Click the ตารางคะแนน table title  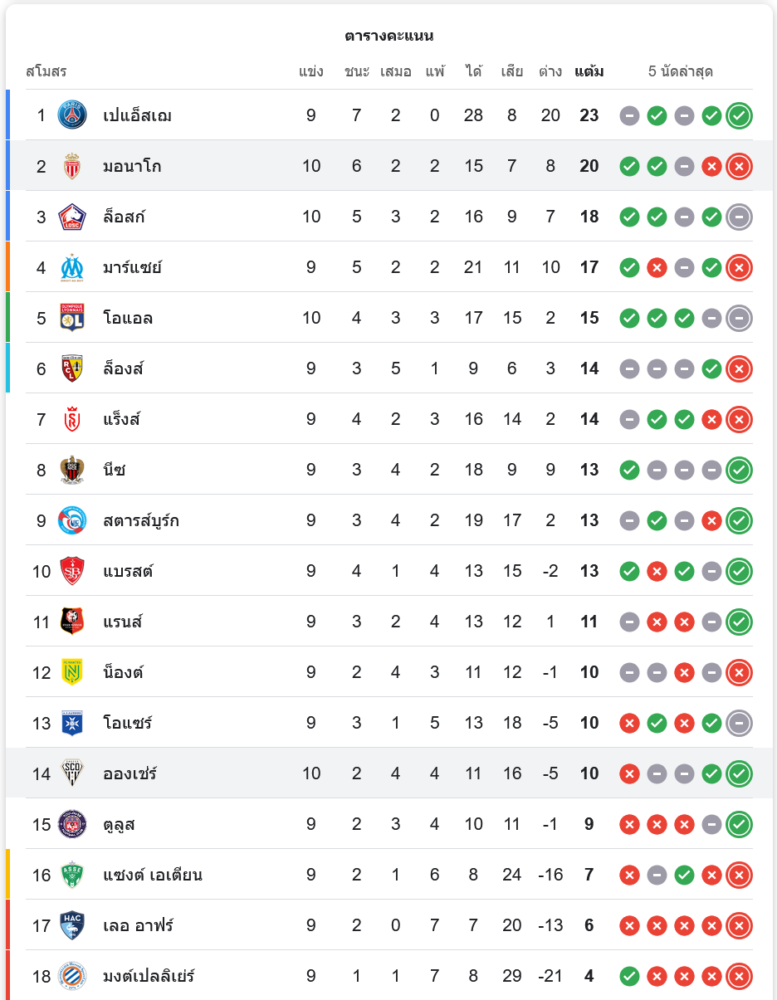(x=389, y=36)
